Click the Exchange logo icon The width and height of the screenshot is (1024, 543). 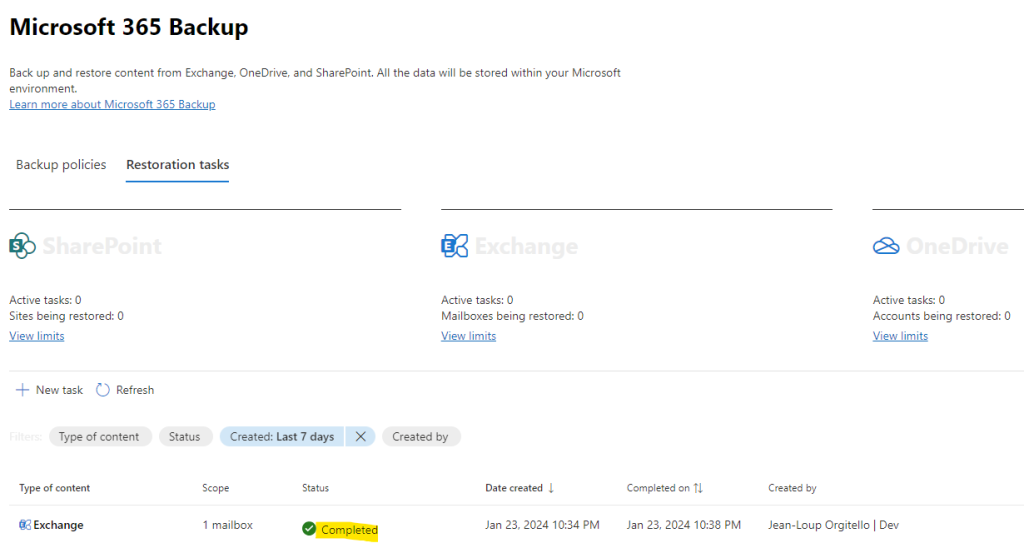click(x=455, y=246)
